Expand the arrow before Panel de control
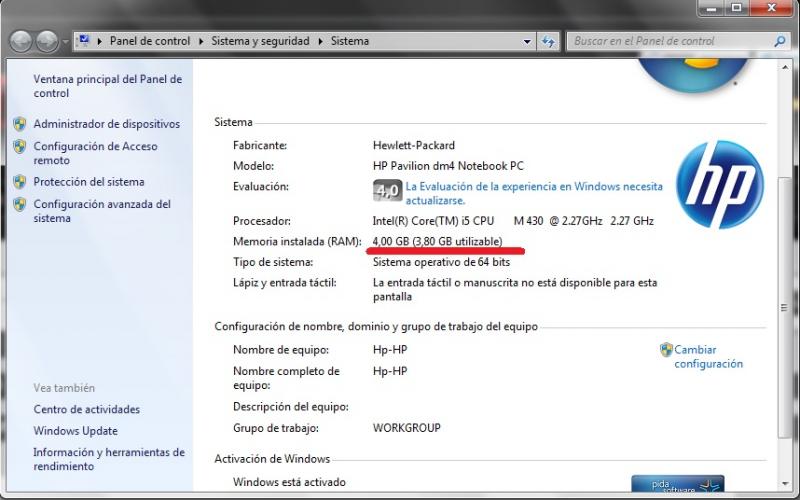This screenshot has width=800, height=500. 99,41
